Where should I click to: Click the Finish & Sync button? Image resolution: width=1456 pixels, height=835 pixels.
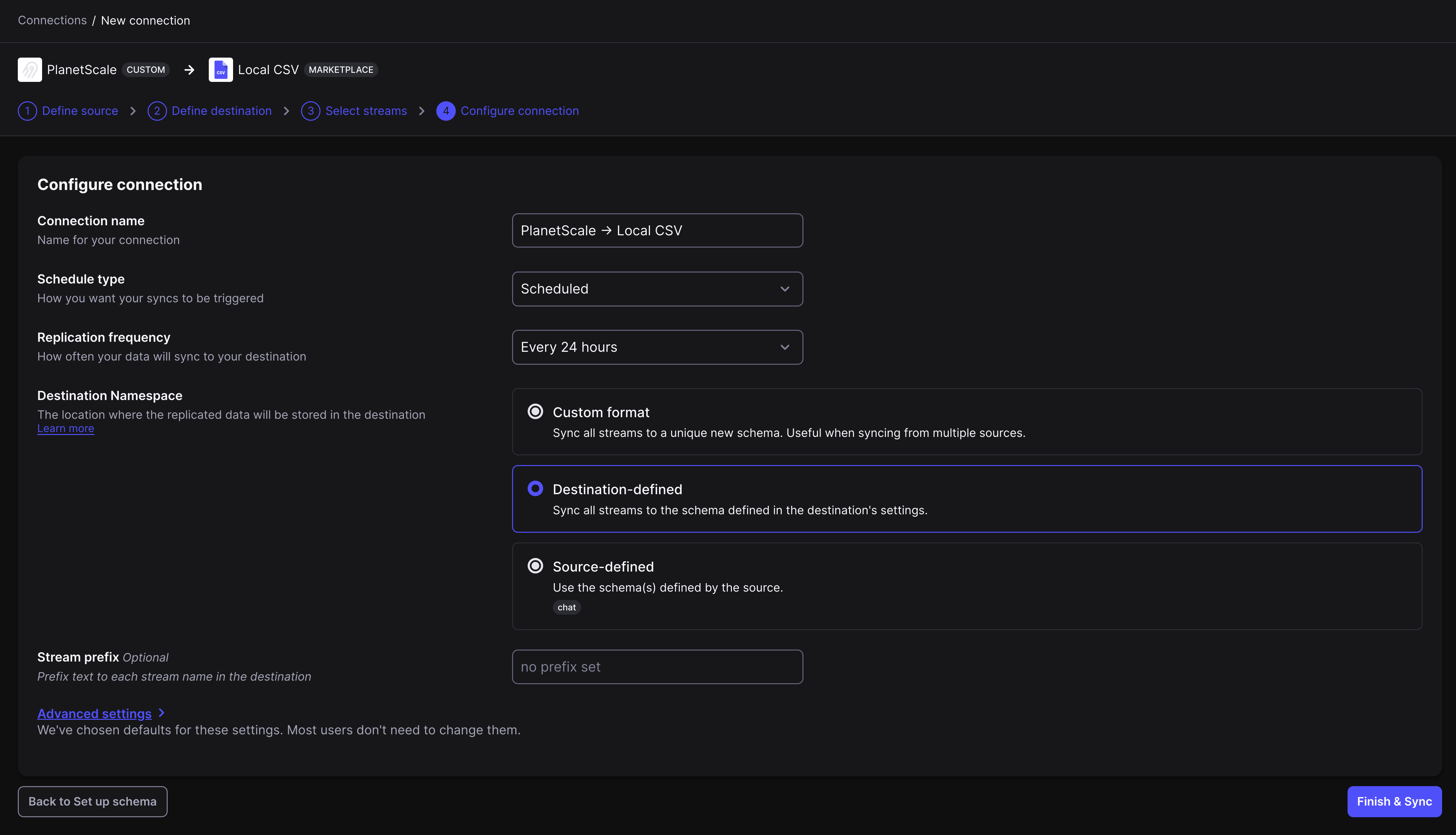coord(1394,801)
